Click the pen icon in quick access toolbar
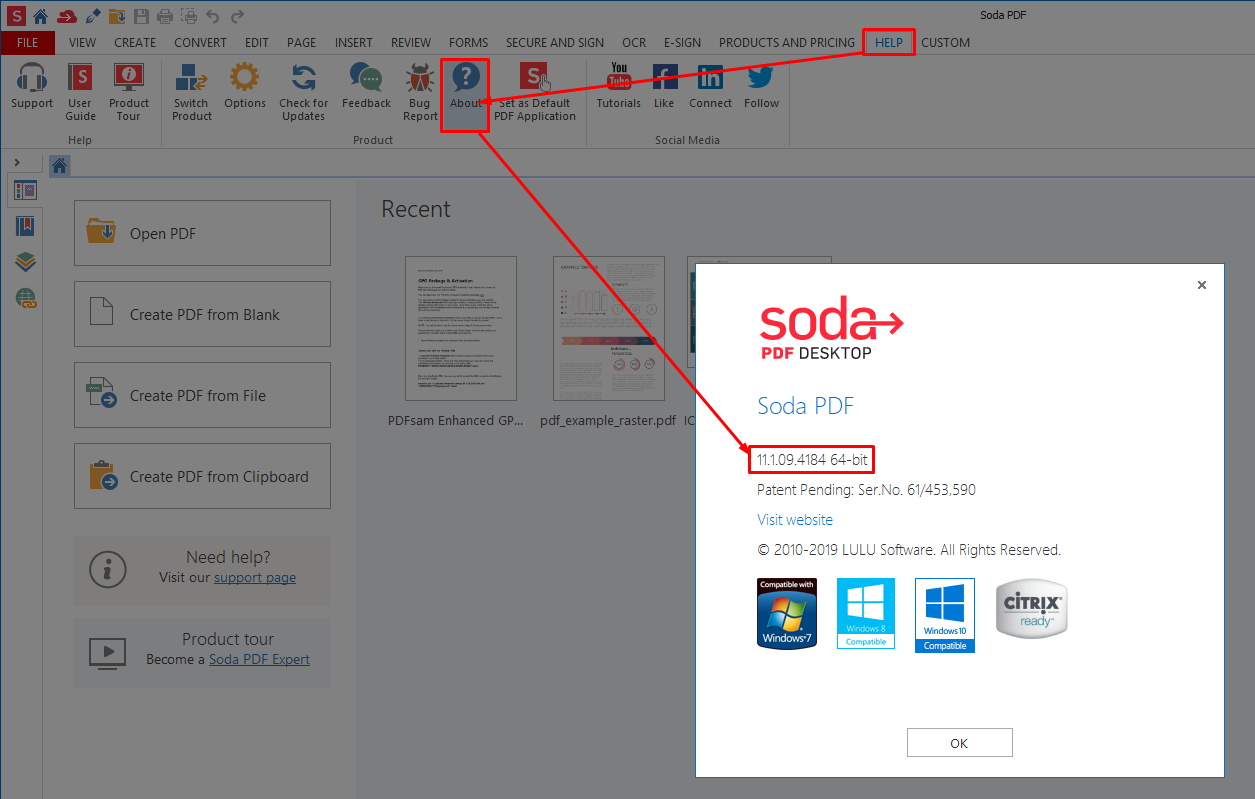Image resolution: width=1255 pixels, height=799 pixels. click(92, 15)
